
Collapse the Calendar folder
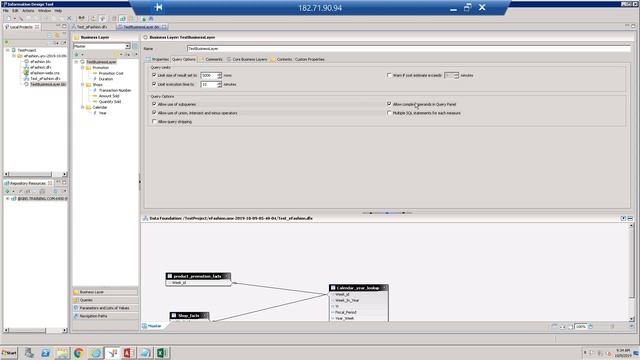coord(82,107)
